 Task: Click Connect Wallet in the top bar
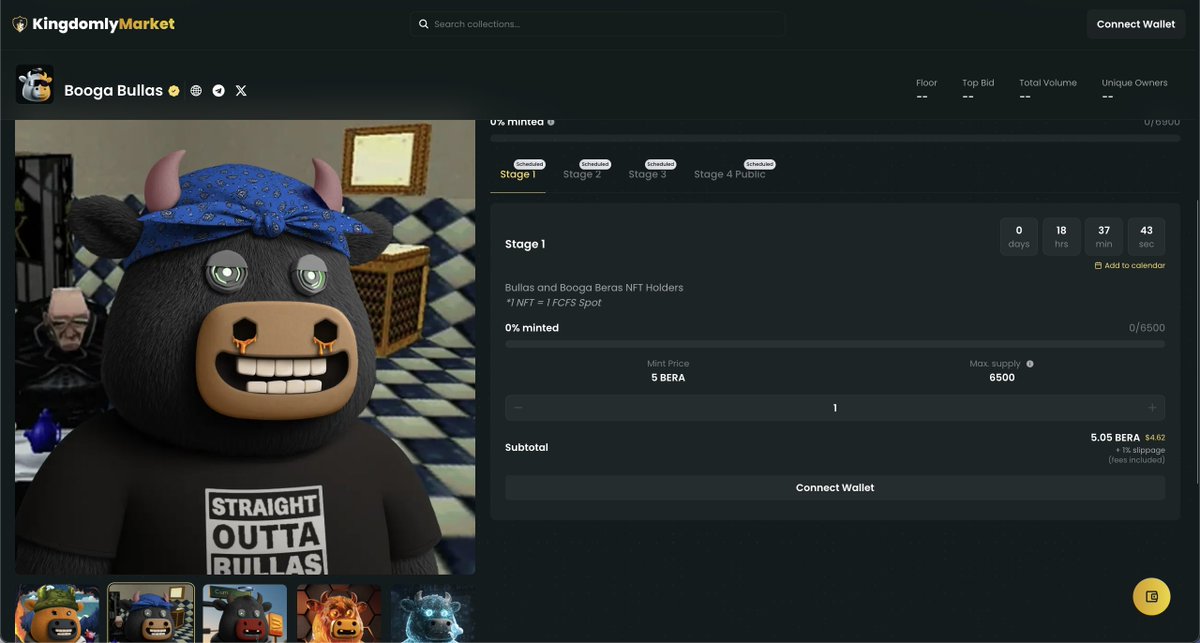click(x=1135, y=23)
